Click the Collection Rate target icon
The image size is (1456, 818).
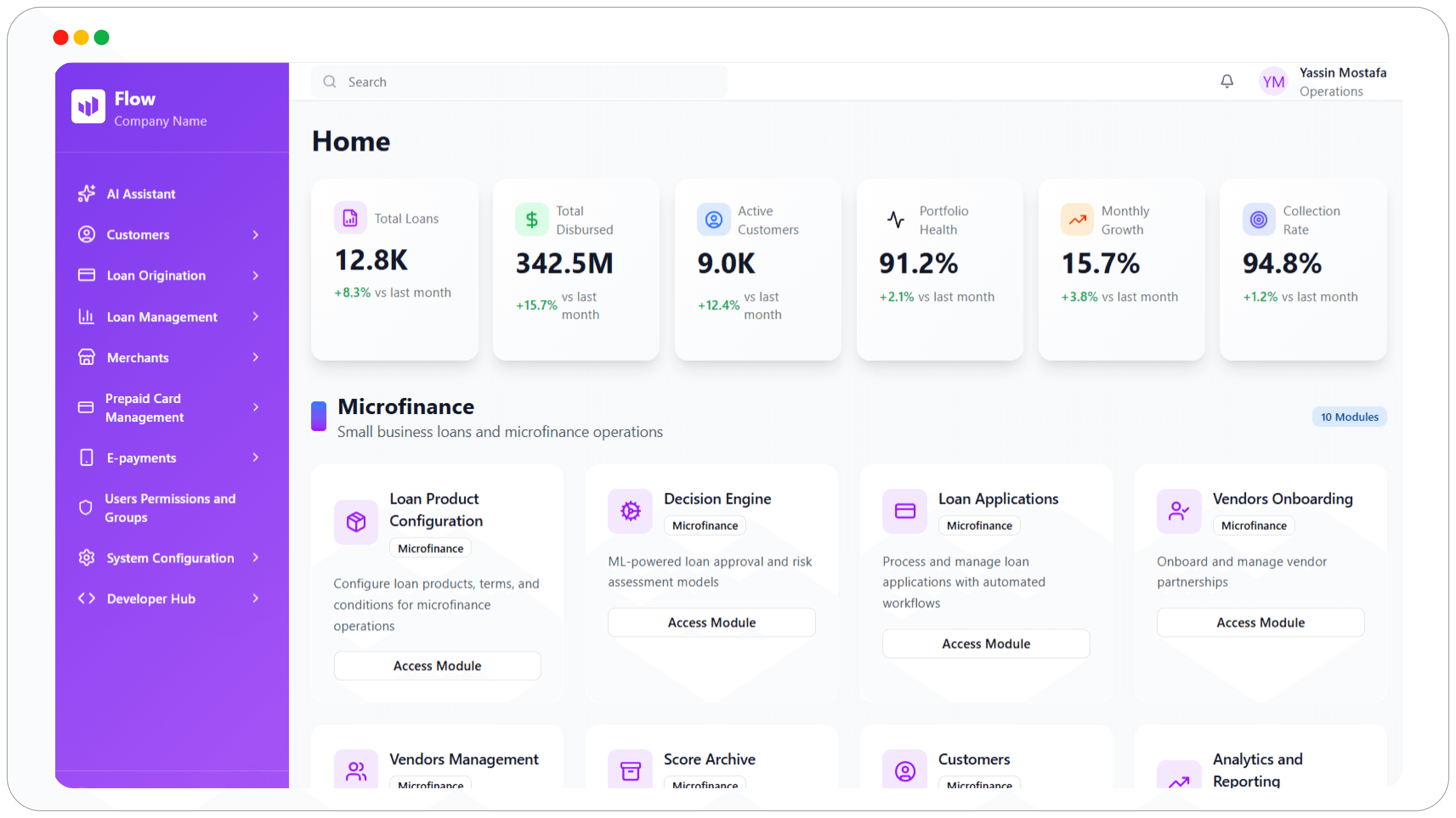pyautogui.click(x=1258, y=219)
